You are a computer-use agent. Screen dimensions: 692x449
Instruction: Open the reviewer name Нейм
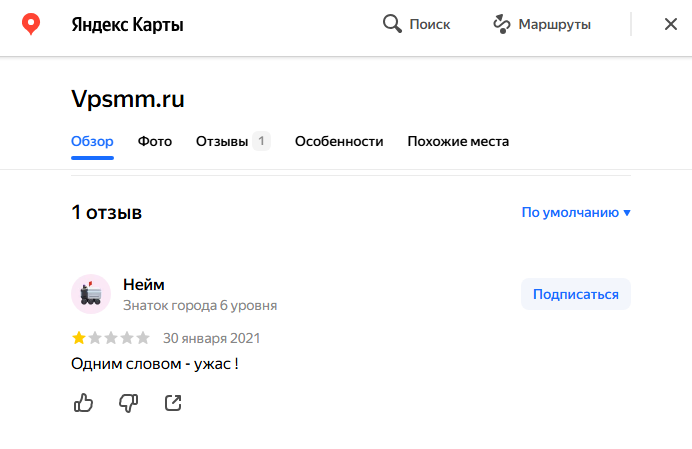point(144,285)
